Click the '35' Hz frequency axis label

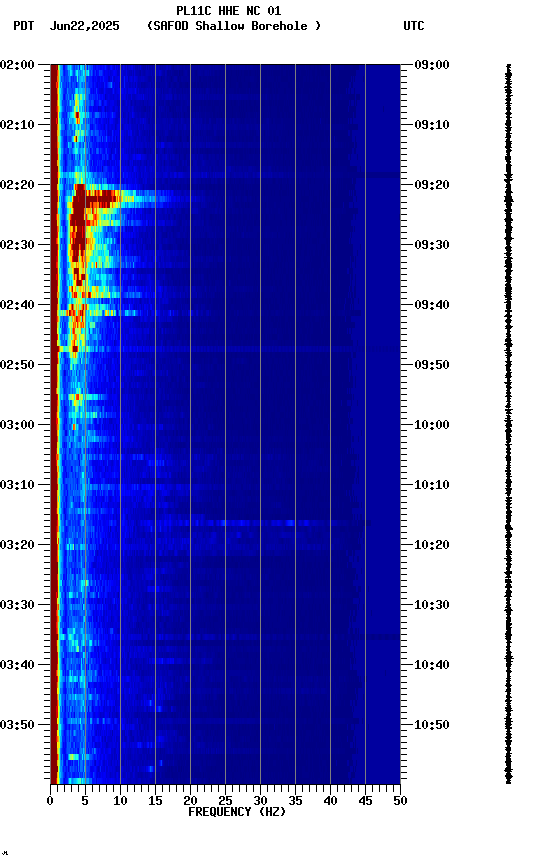tap(295, 801)
